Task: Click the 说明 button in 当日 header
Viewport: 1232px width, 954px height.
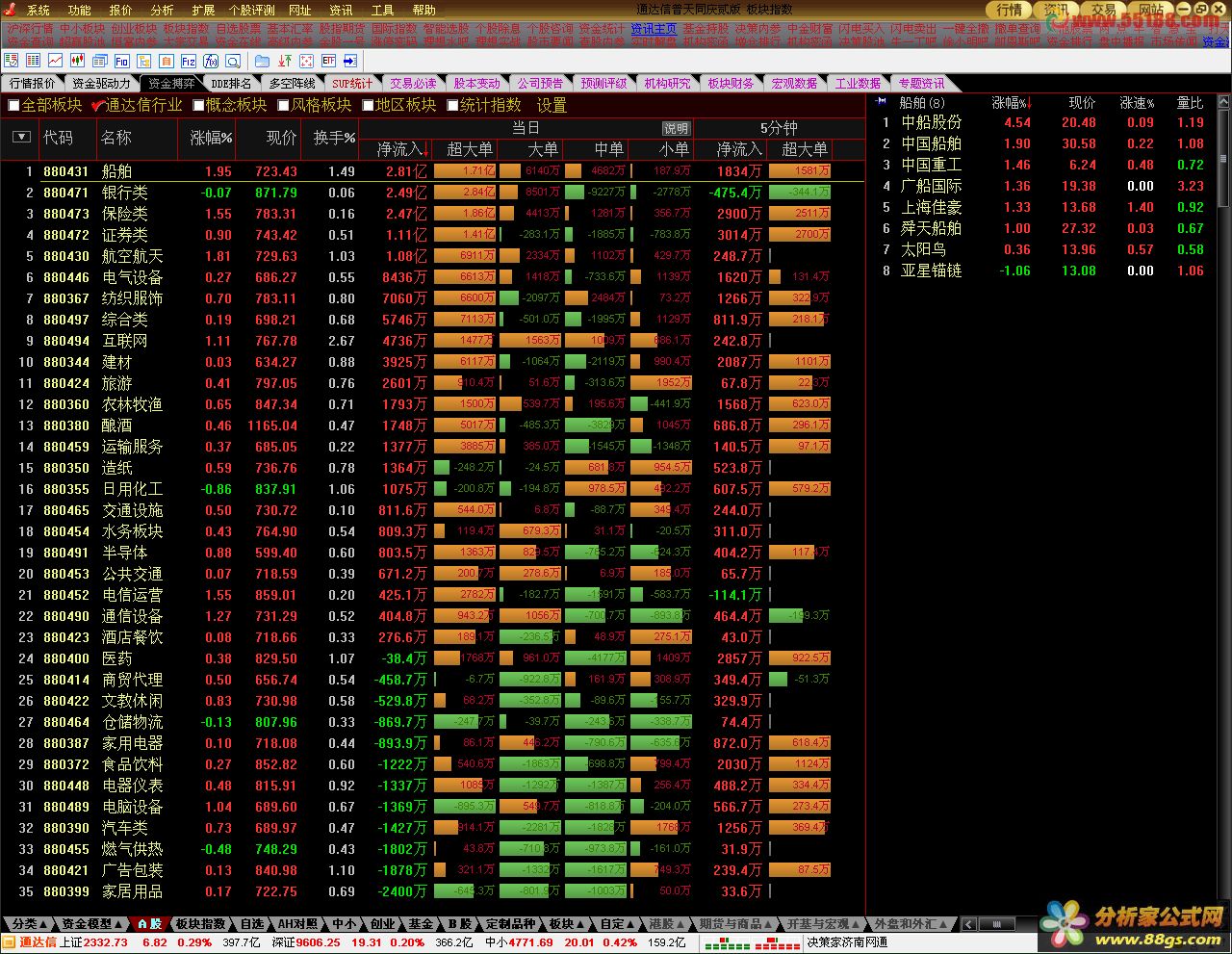Action: pyautogui.click(x=676, y=128)
